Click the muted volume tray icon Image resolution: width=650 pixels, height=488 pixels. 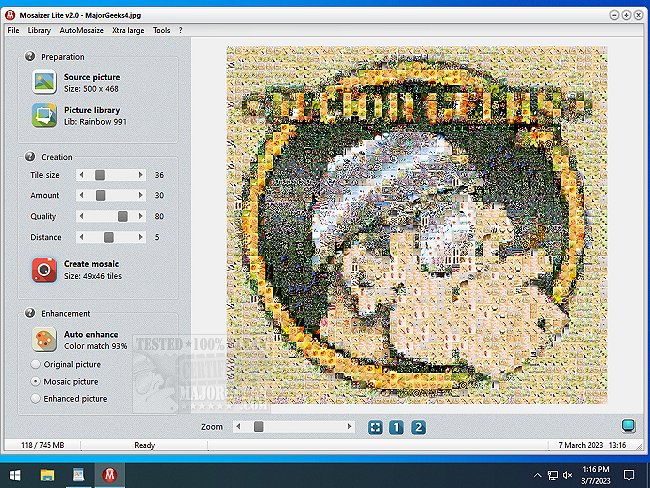tap(568, 475)
